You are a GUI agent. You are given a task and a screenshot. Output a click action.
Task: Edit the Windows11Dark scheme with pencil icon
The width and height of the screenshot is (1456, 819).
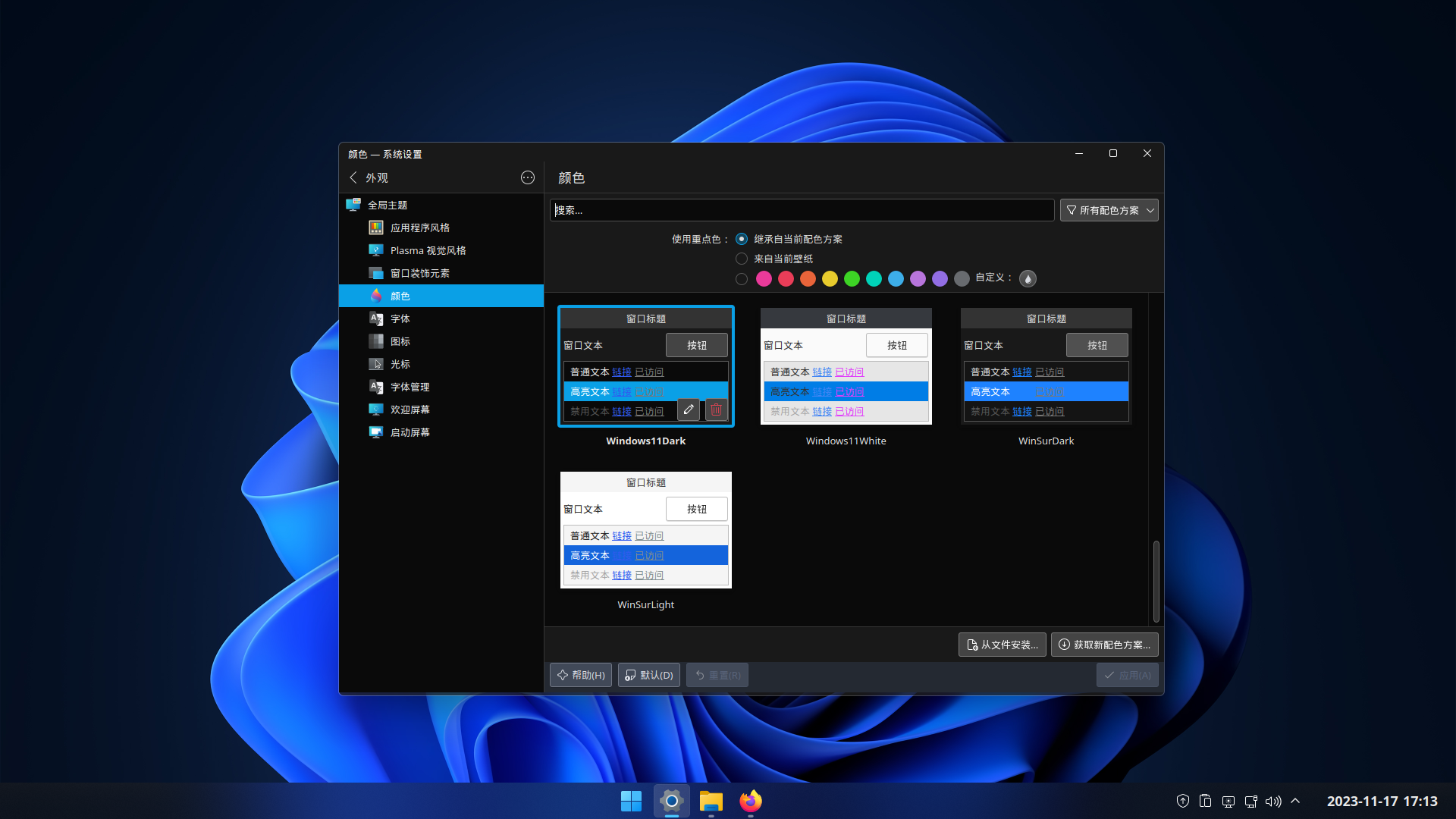click(x=689, y=409)
